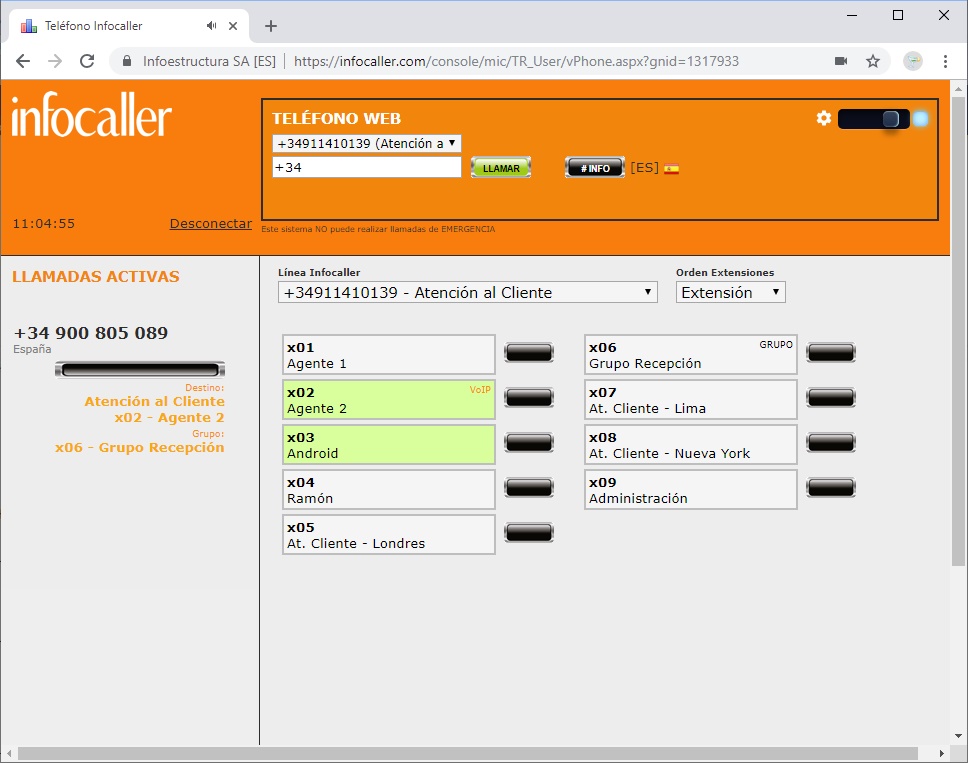View site security lock information
968x763 pixels.
(127, 61)
